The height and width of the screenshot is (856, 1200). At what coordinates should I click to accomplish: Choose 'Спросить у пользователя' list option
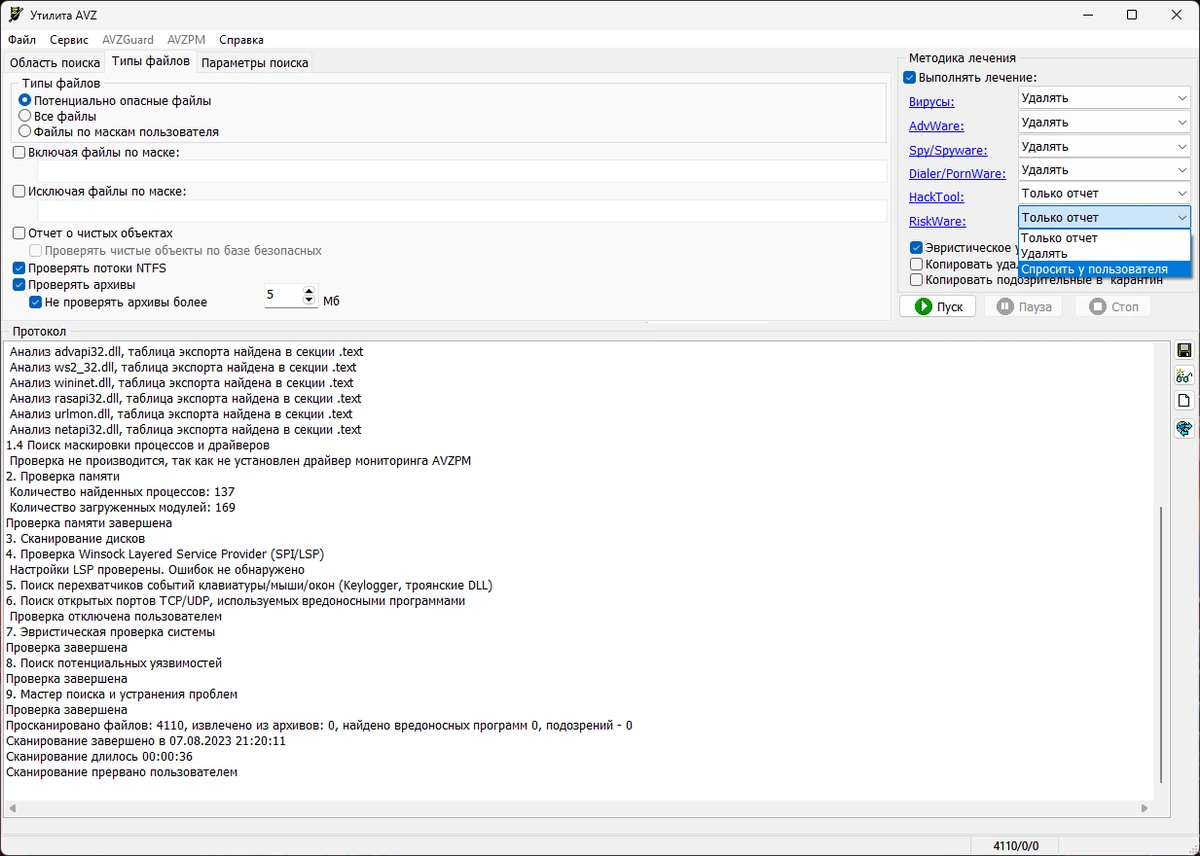(1104, 269)
